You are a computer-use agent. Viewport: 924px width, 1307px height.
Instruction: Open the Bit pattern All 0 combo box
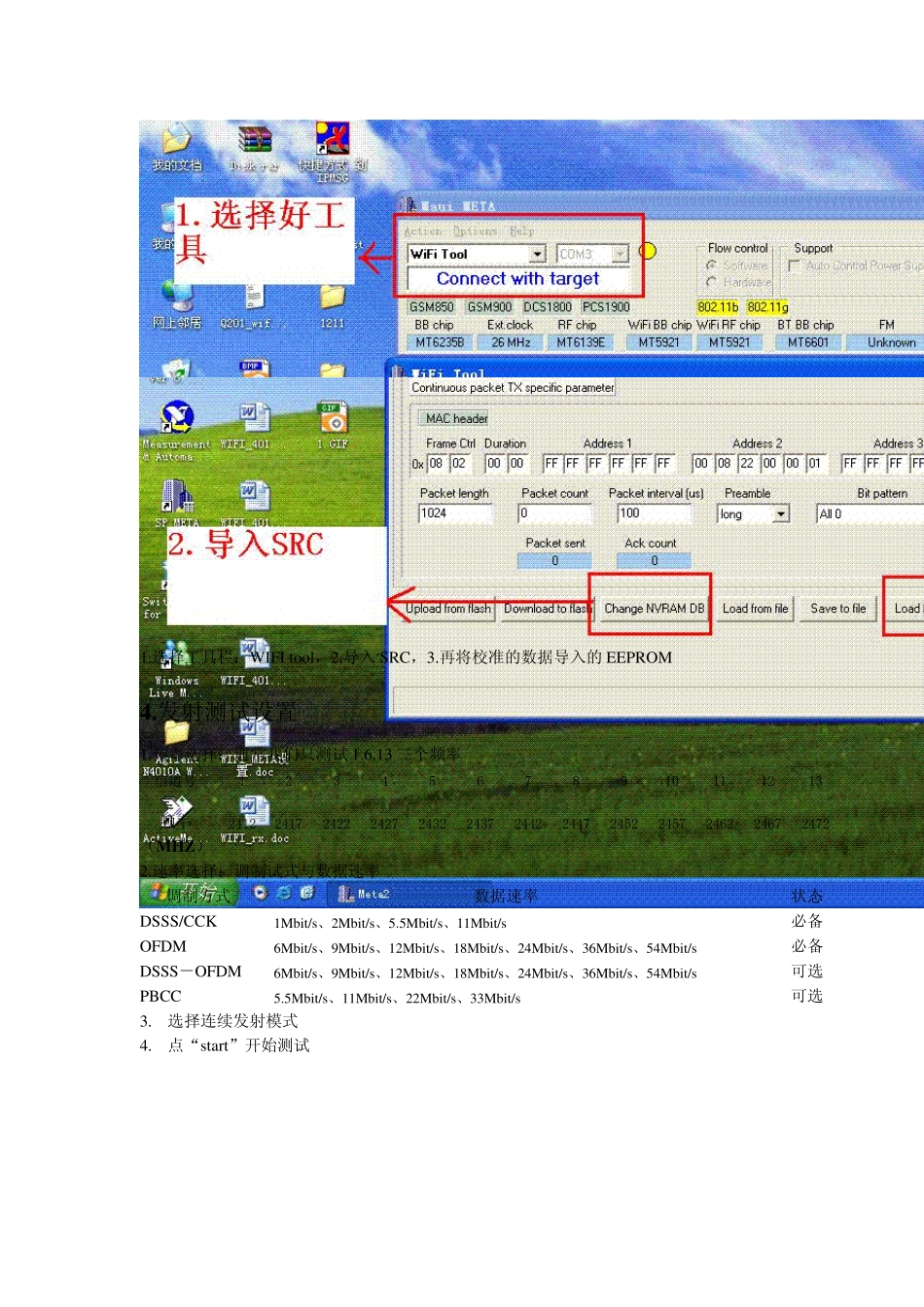[x=871, y=513]
